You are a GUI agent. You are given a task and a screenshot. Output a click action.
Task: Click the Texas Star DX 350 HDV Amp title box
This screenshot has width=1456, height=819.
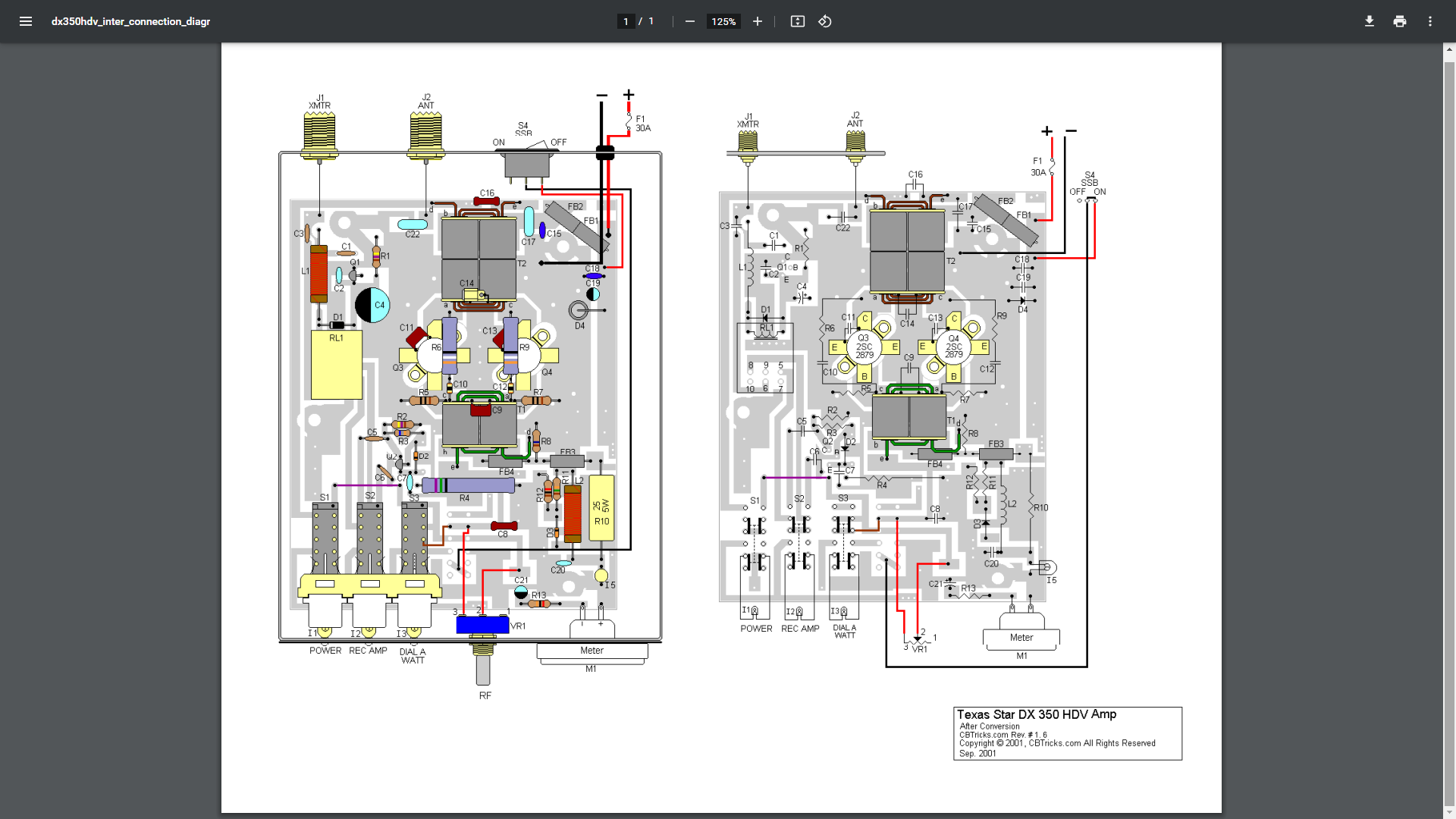click(1067, 733)
